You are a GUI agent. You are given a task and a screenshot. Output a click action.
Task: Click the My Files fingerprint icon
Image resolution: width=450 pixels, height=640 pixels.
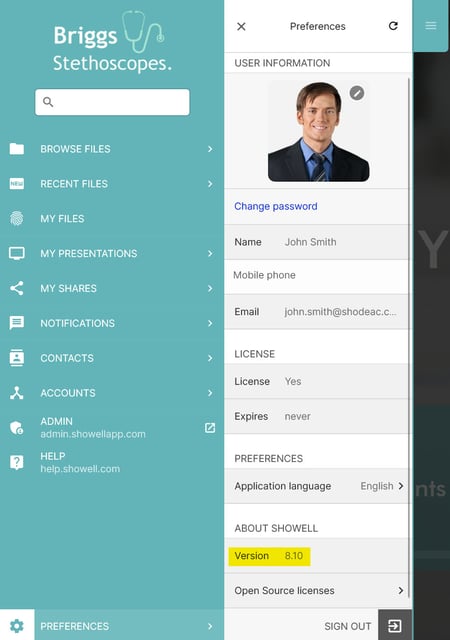click(17, 218)
